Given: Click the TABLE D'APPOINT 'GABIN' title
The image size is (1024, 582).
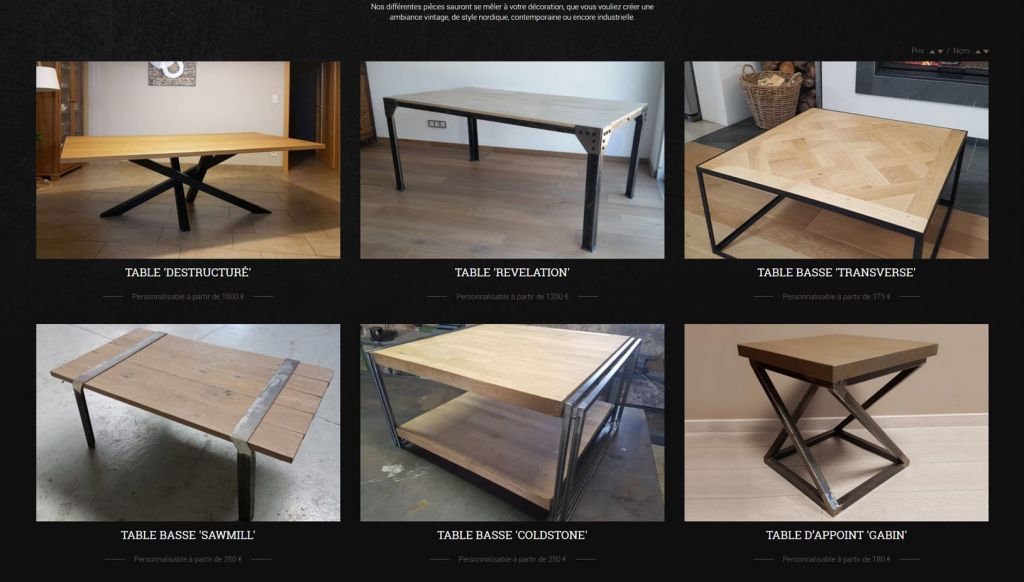Looking at the screenshot, I should tap(836, 535).
